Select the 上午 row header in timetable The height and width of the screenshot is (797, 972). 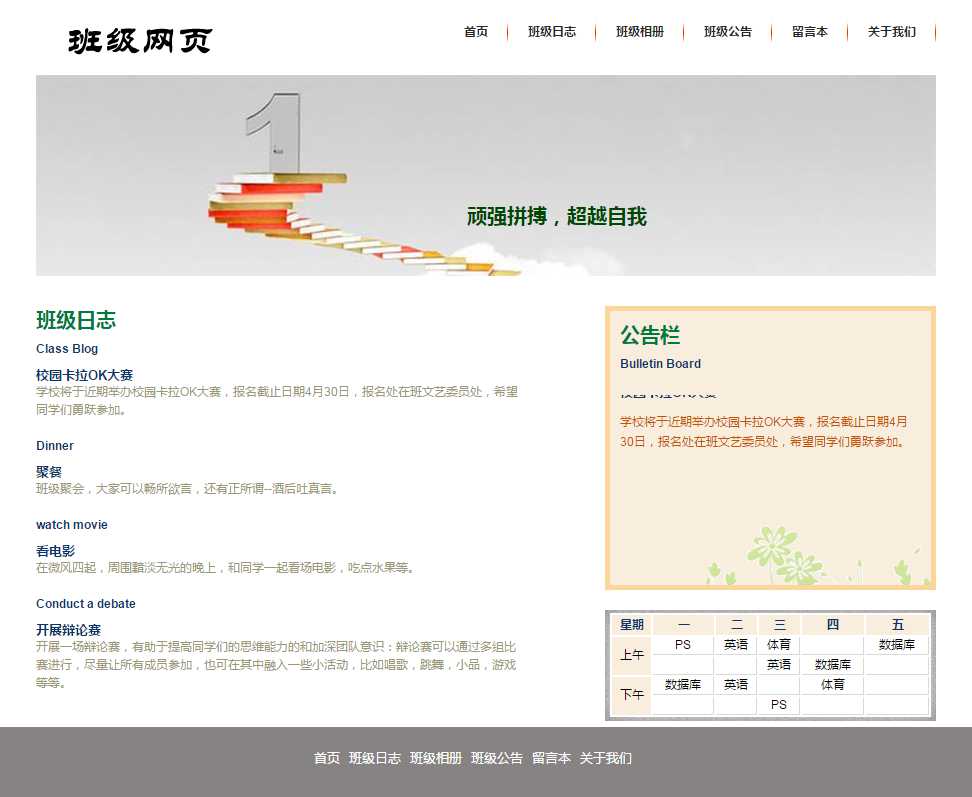(632, 655)
